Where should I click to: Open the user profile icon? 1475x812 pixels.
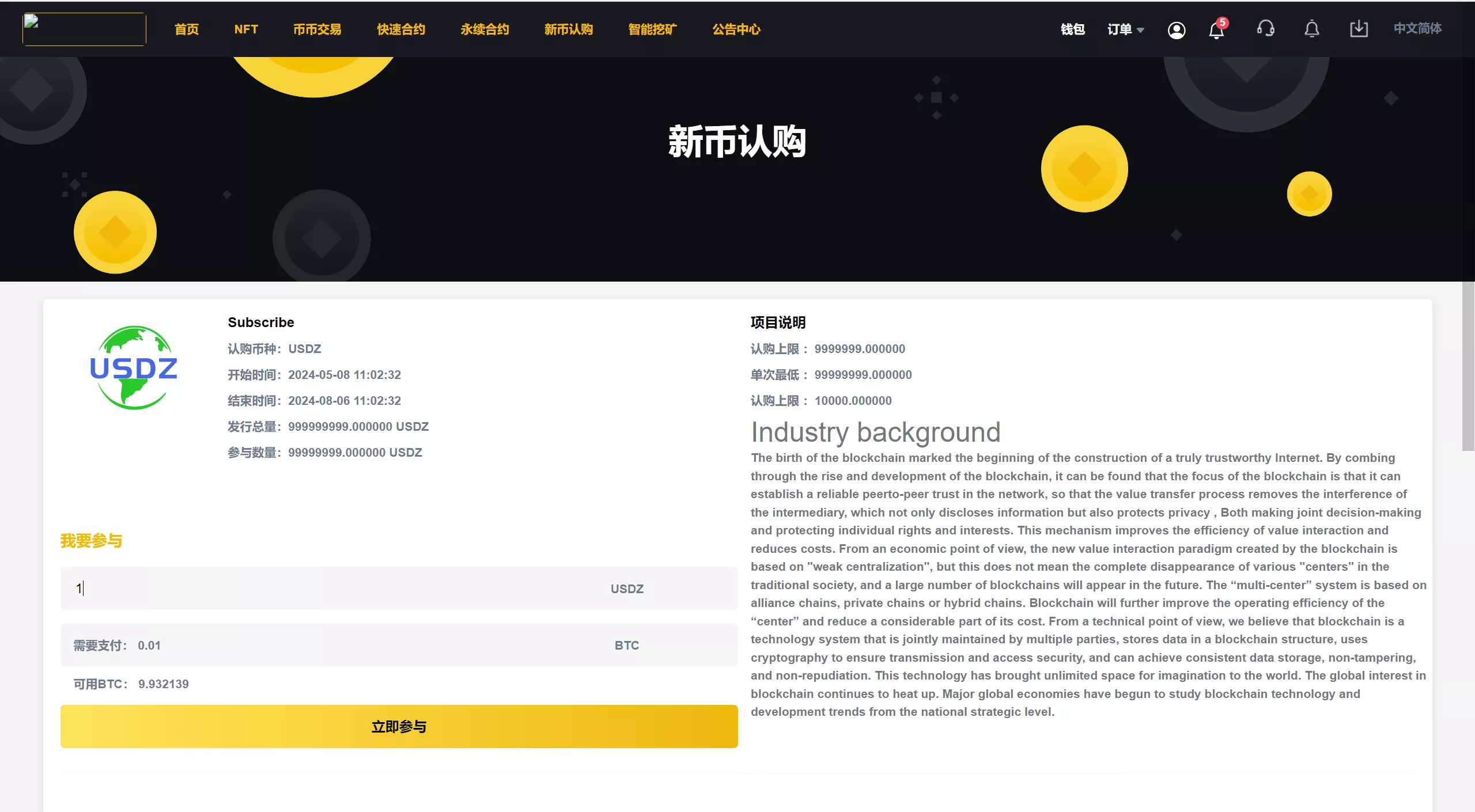(x=1177, y=30)
